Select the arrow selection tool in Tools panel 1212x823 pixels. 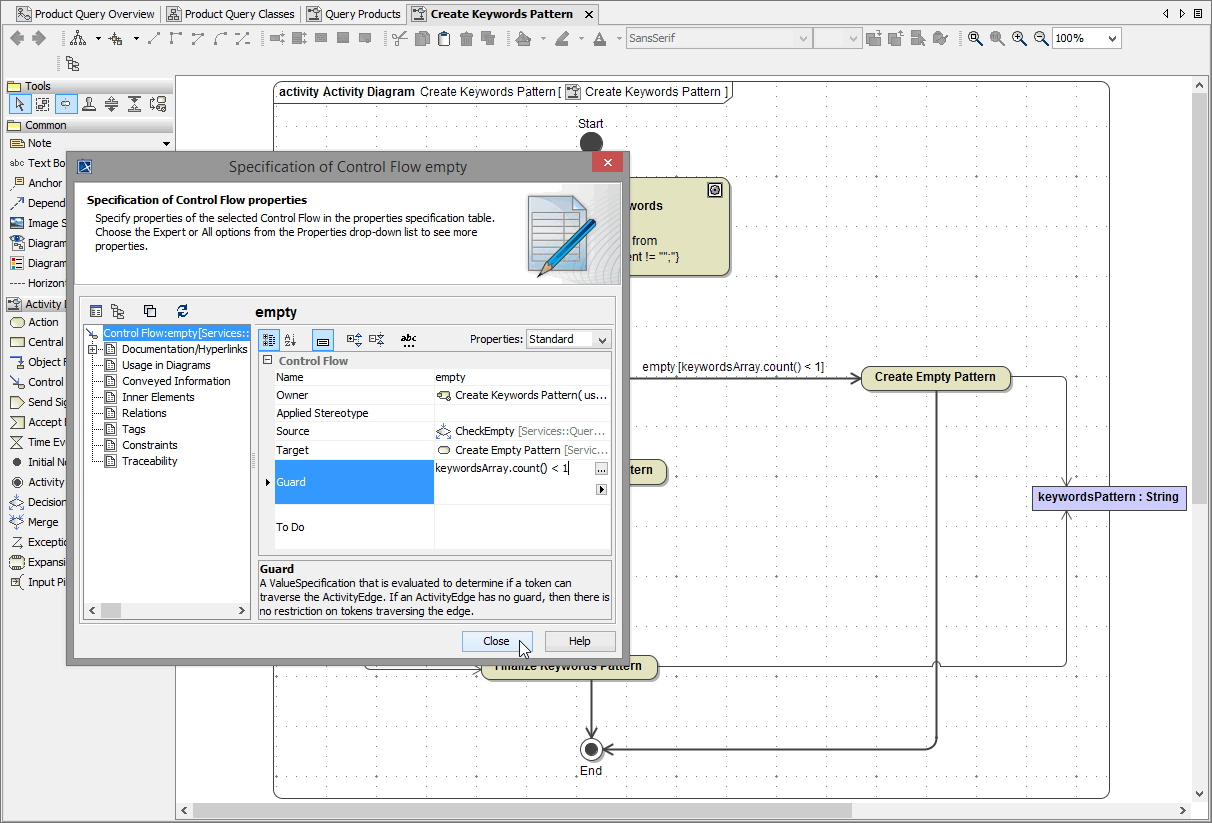pos(19,103)
